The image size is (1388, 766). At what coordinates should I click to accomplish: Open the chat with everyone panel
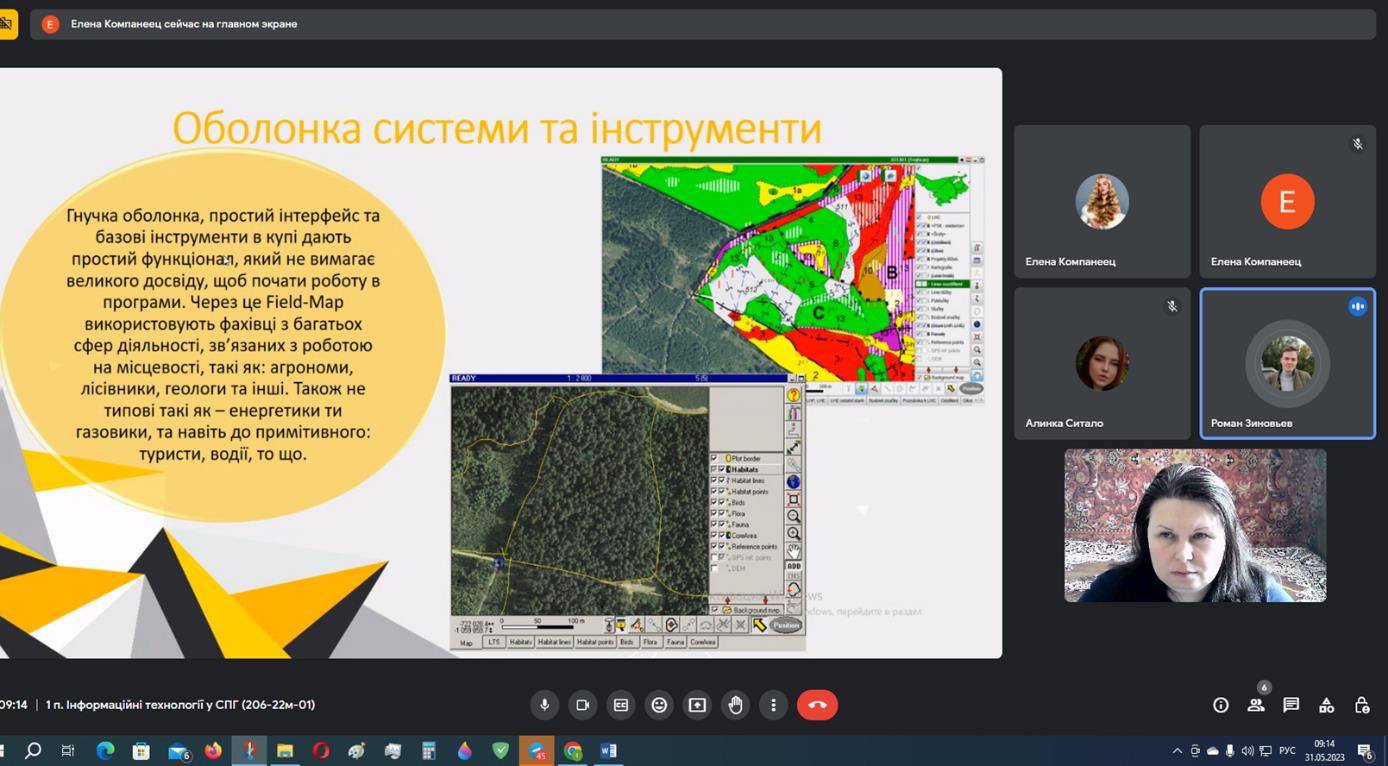tap(1291, 705)
